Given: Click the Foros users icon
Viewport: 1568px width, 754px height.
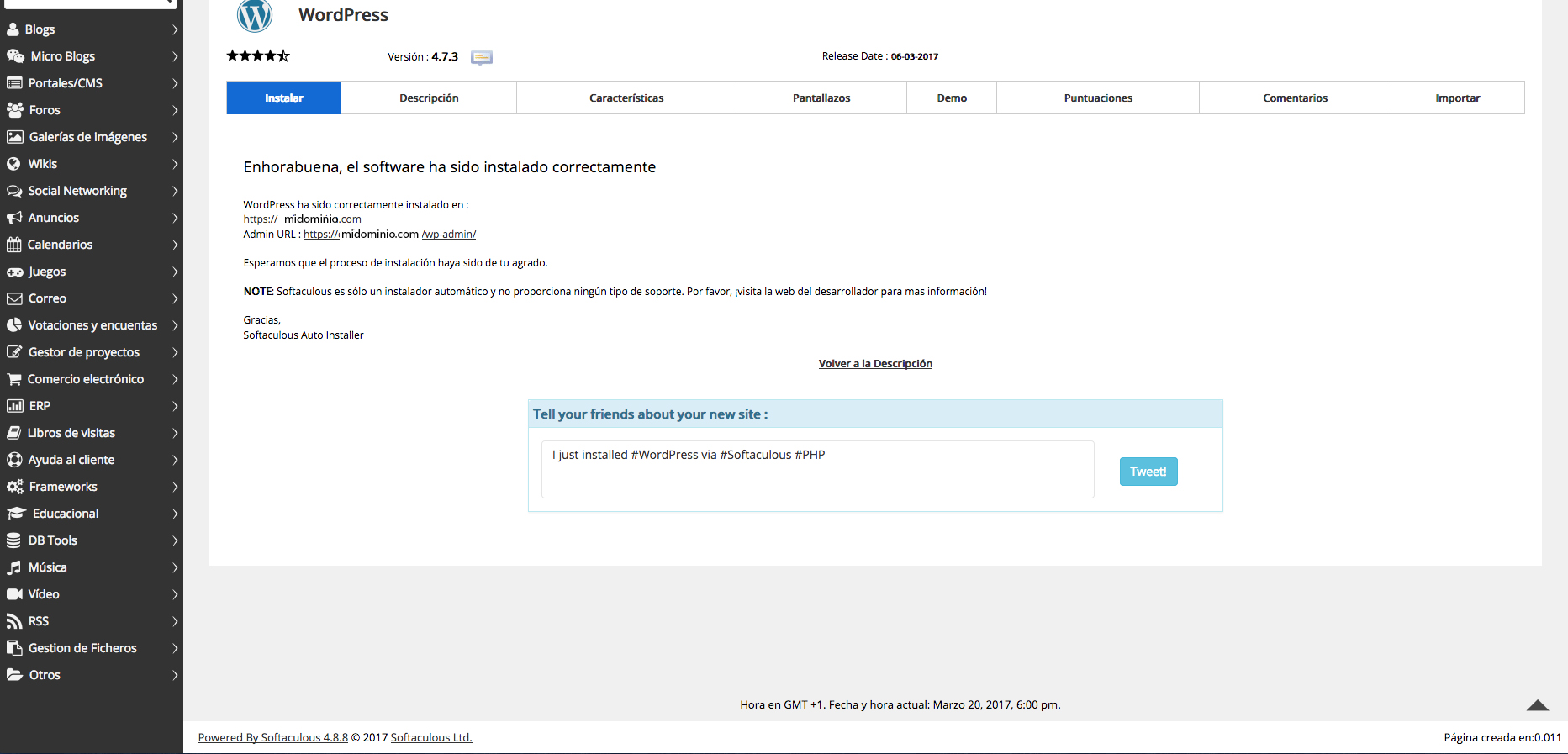Looking at the screenshot, I should [x=14, y=110].
